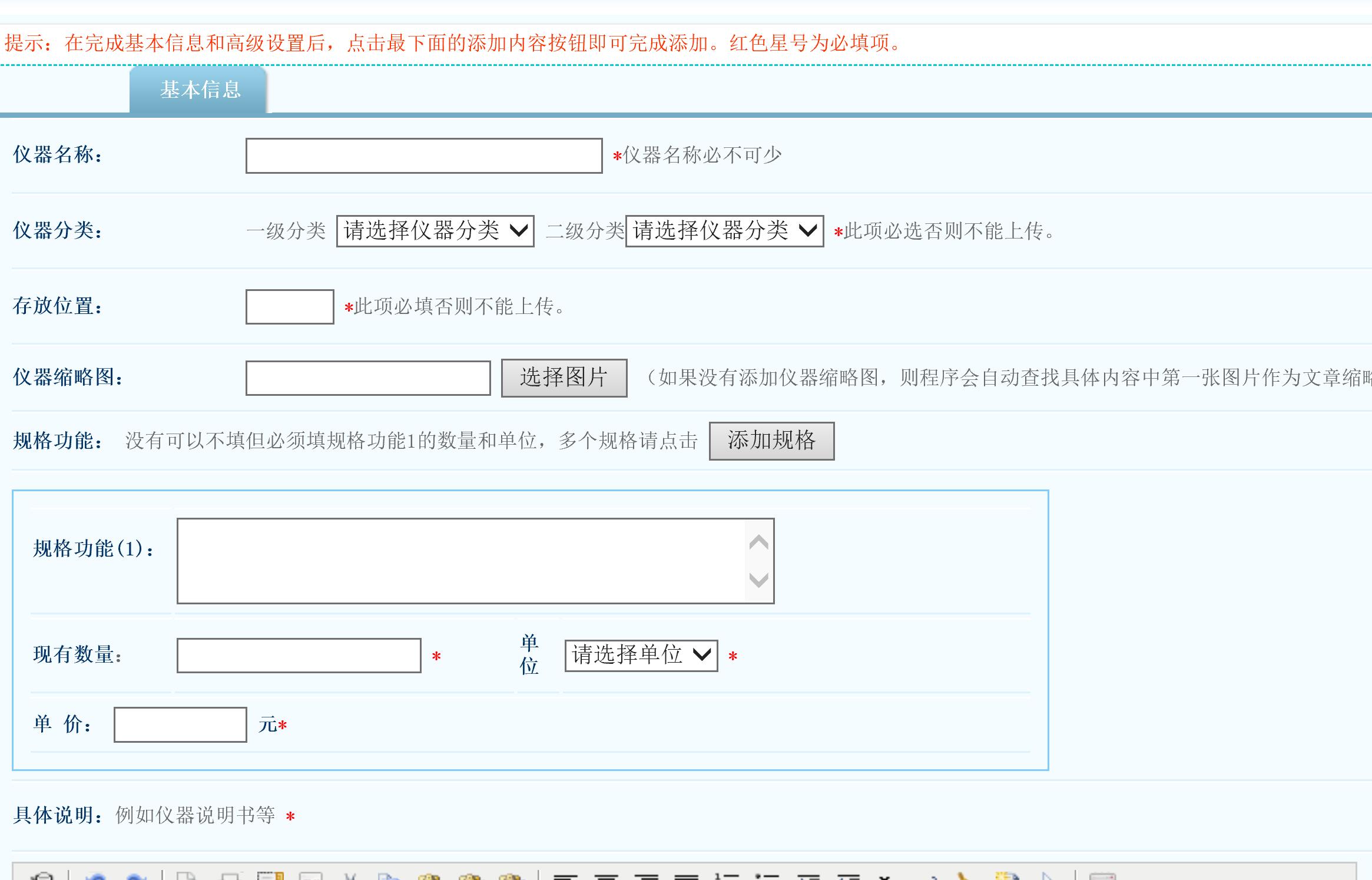Open the 请选择单位 dropdown

click(x=641, y=655)
